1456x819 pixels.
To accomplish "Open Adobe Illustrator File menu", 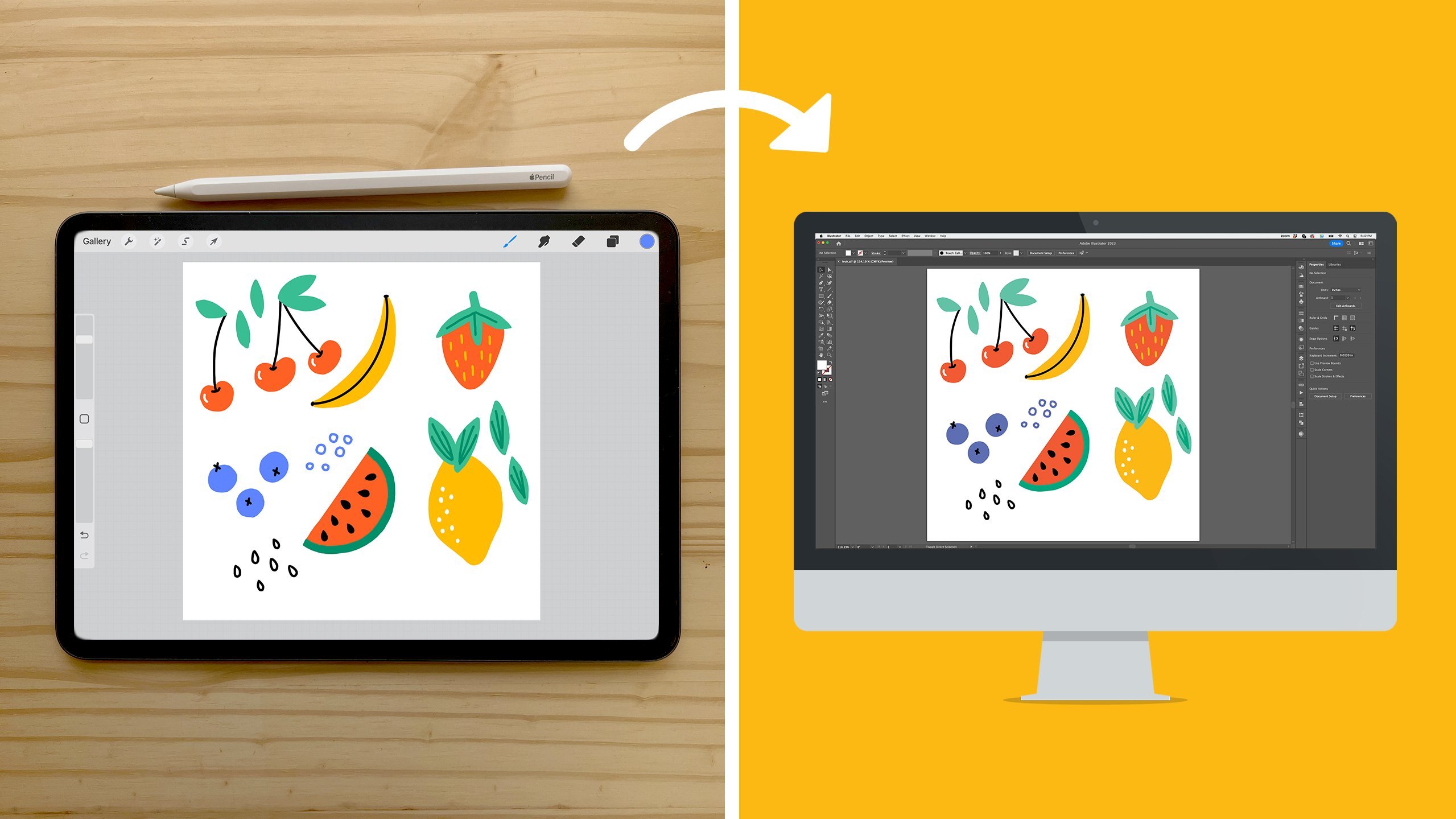I will [x=848, y=236].
